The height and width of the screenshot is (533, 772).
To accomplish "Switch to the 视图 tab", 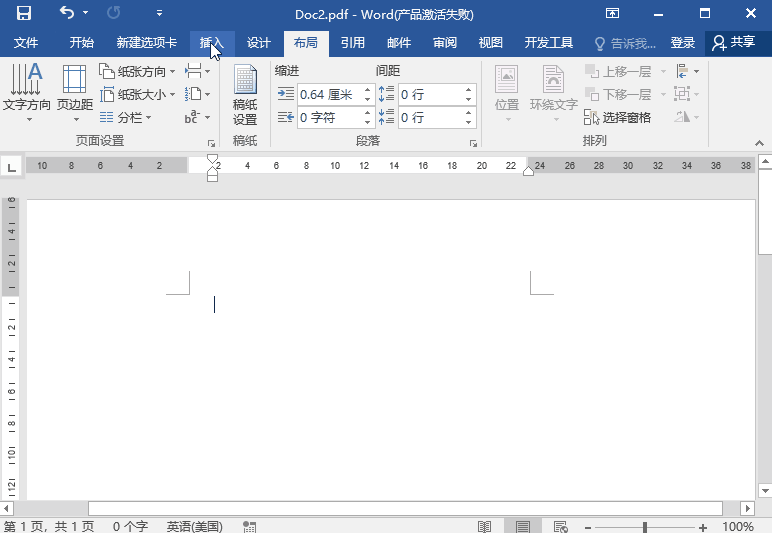I will click(491, 43).
